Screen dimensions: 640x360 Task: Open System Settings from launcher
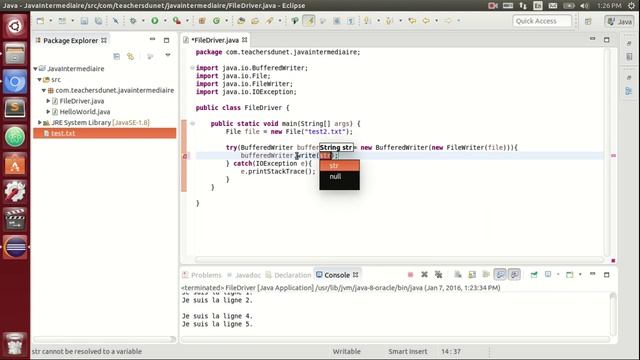(15, 191)
